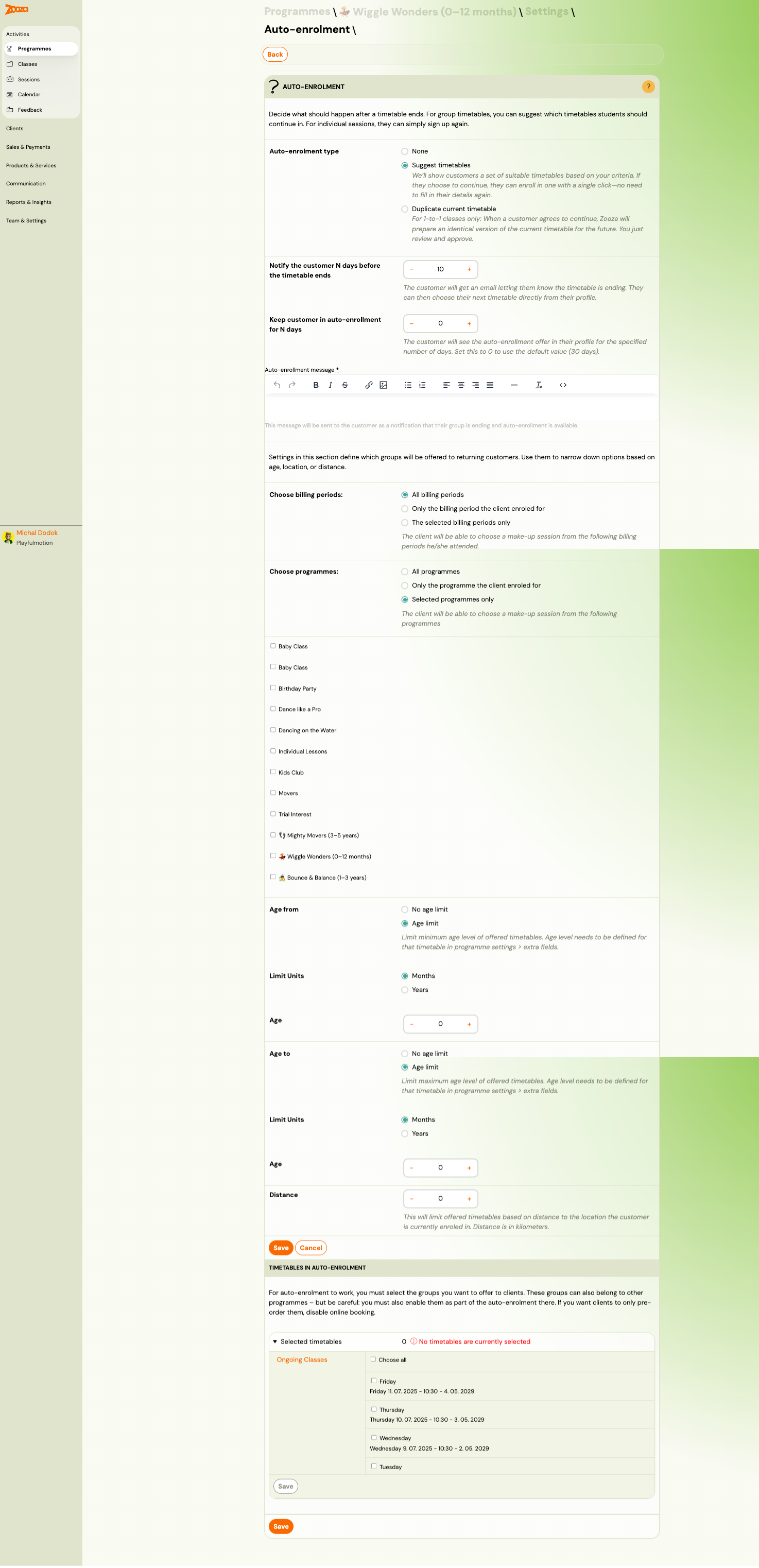The width and height of the screenshot is (759, 1568).
Task: Open the orange help question mark icon
Action: (x=648, y=87)
